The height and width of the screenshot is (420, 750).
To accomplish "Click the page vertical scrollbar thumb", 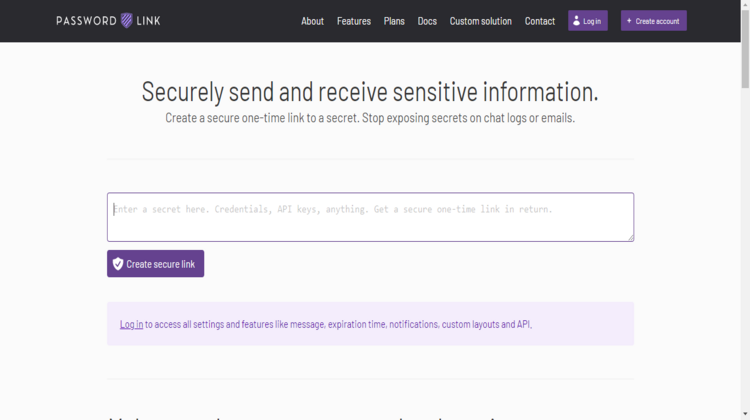I will (x=745, y=49).
